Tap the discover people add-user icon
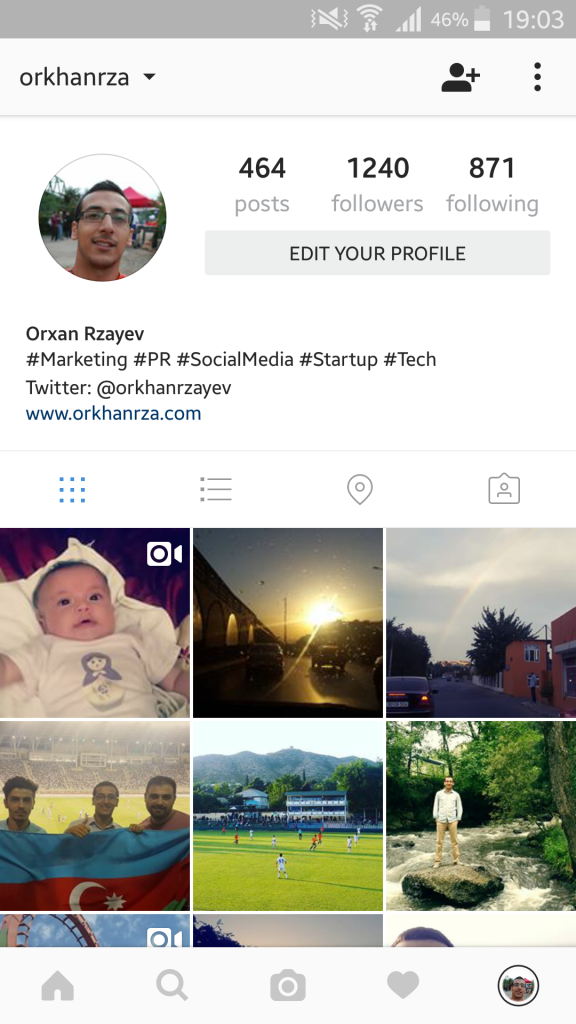Screen dimensions: 576x1024 click(460, 77)
